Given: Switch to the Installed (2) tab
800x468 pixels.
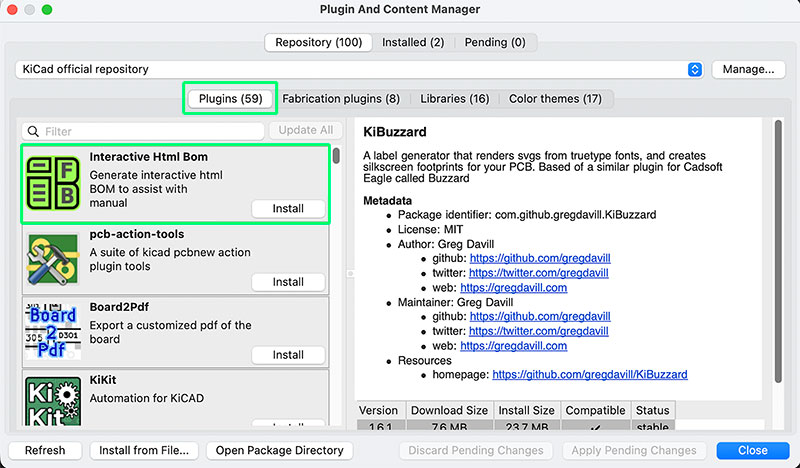Looking at the screenshot, I should pos(413,42).
